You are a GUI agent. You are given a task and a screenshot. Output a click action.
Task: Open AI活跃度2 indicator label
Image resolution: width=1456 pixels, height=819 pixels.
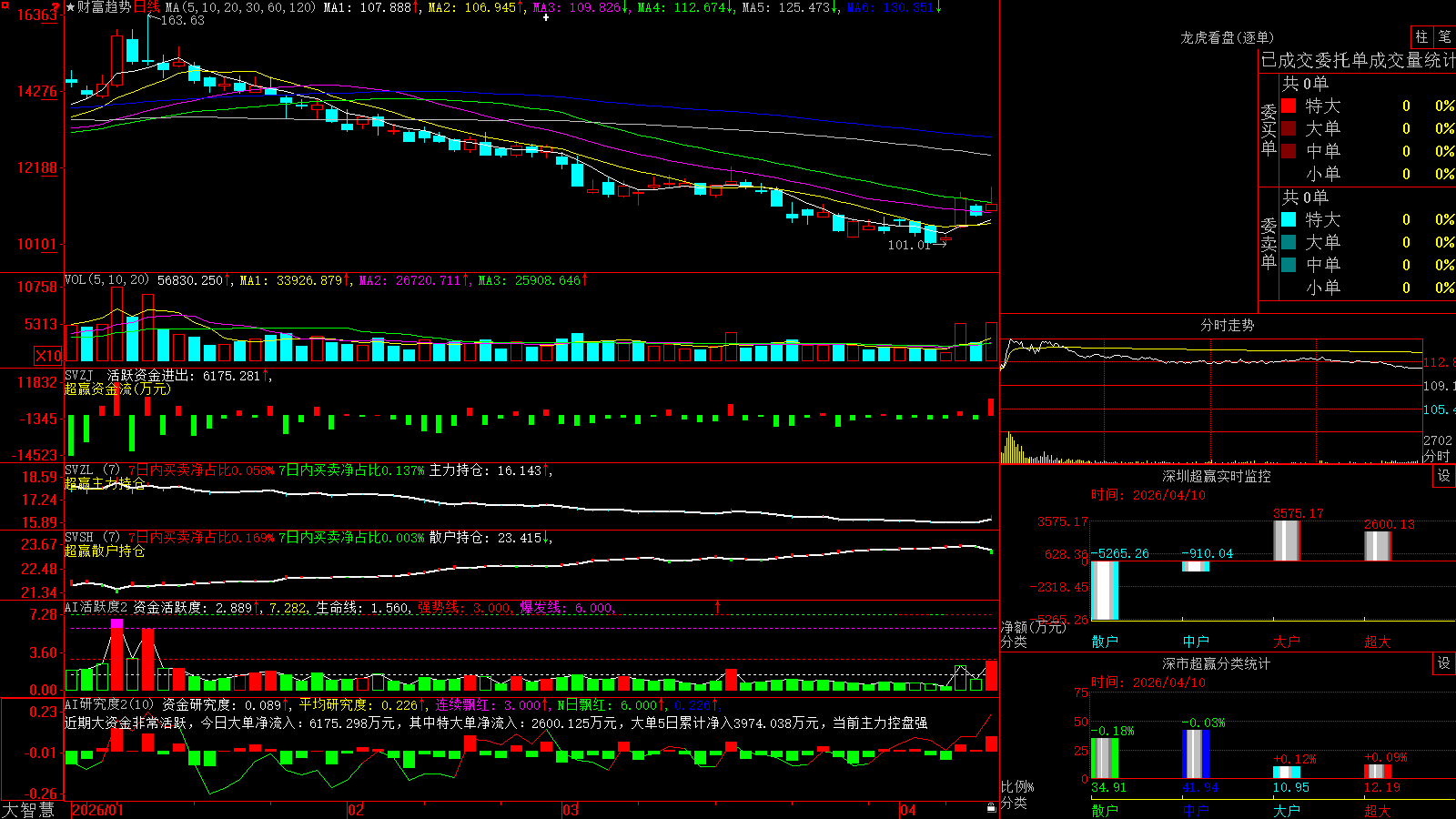pos(96,608)
